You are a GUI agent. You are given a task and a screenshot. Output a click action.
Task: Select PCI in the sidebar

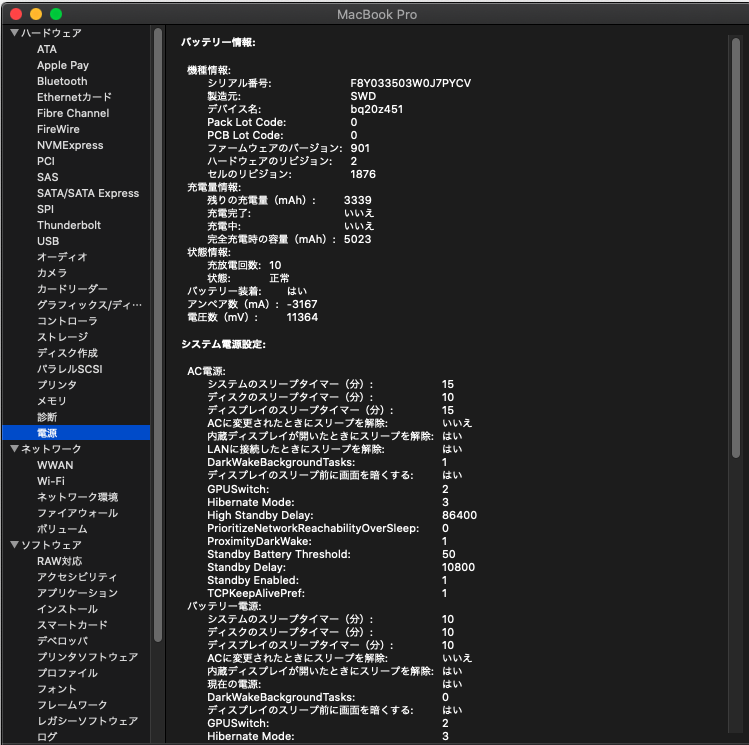tap(46, 161)
